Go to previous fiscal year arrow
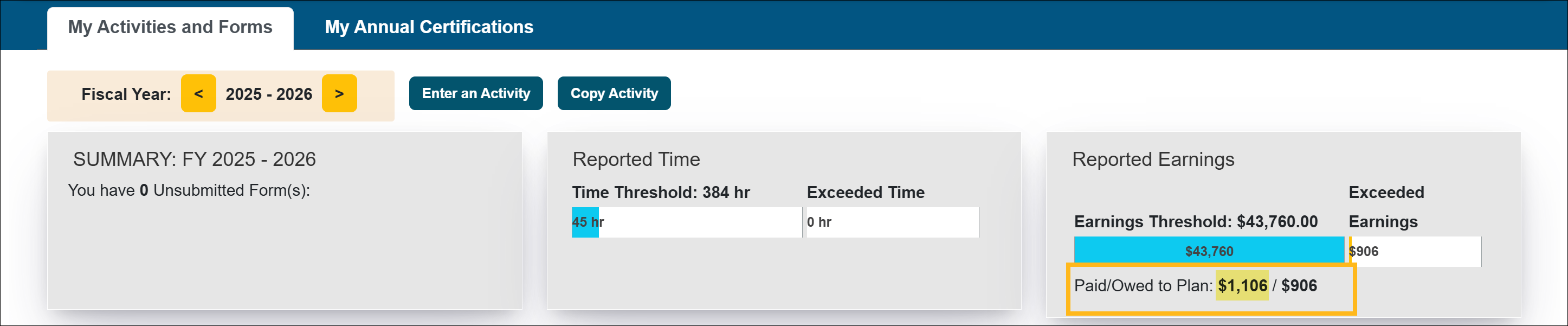Image resolution: width=1568 pixels, height=326 pixels. [x=198, y=94]
